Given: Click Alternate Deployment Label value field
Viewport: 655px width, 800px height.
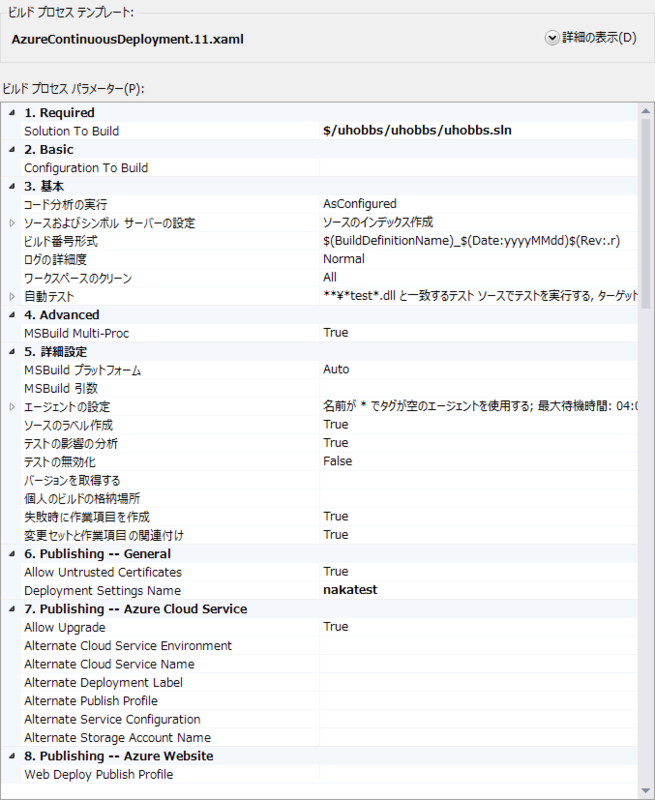Looking at the screenshot, I should click(x=478, y=682).
